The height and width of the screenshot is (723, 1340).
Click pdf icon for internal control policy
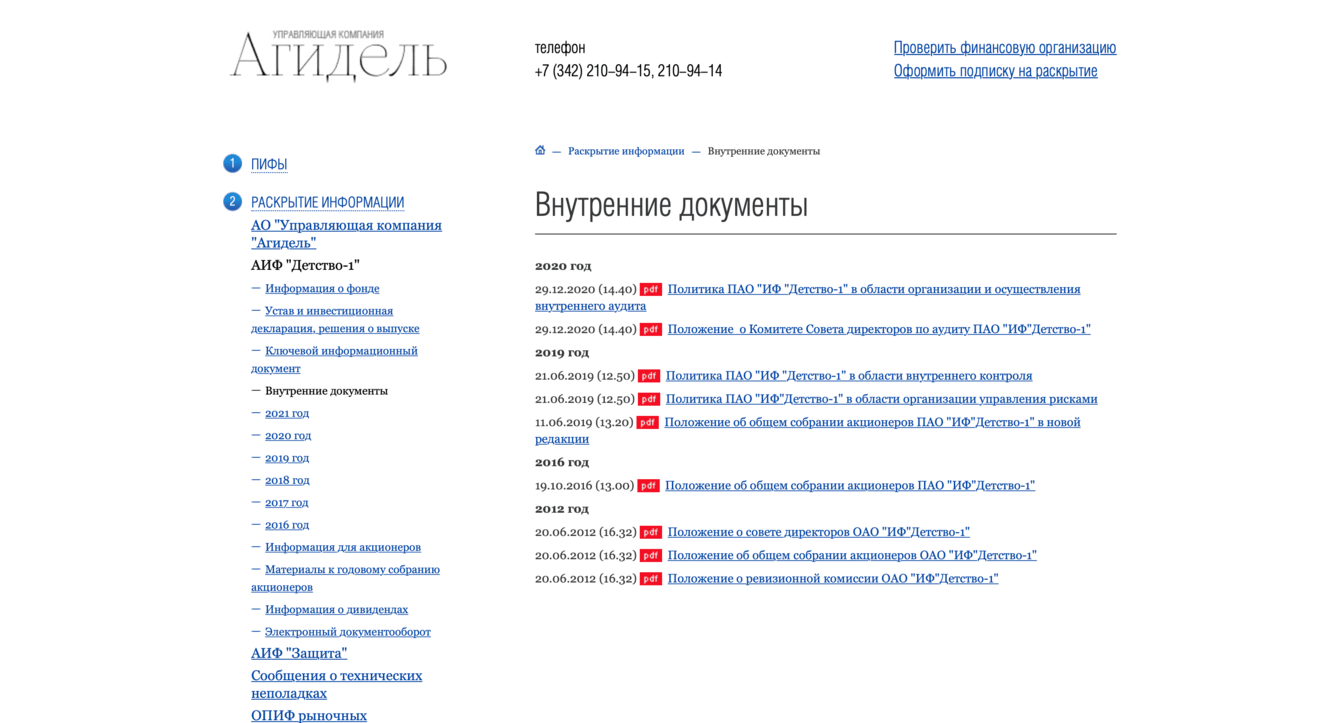649,376
